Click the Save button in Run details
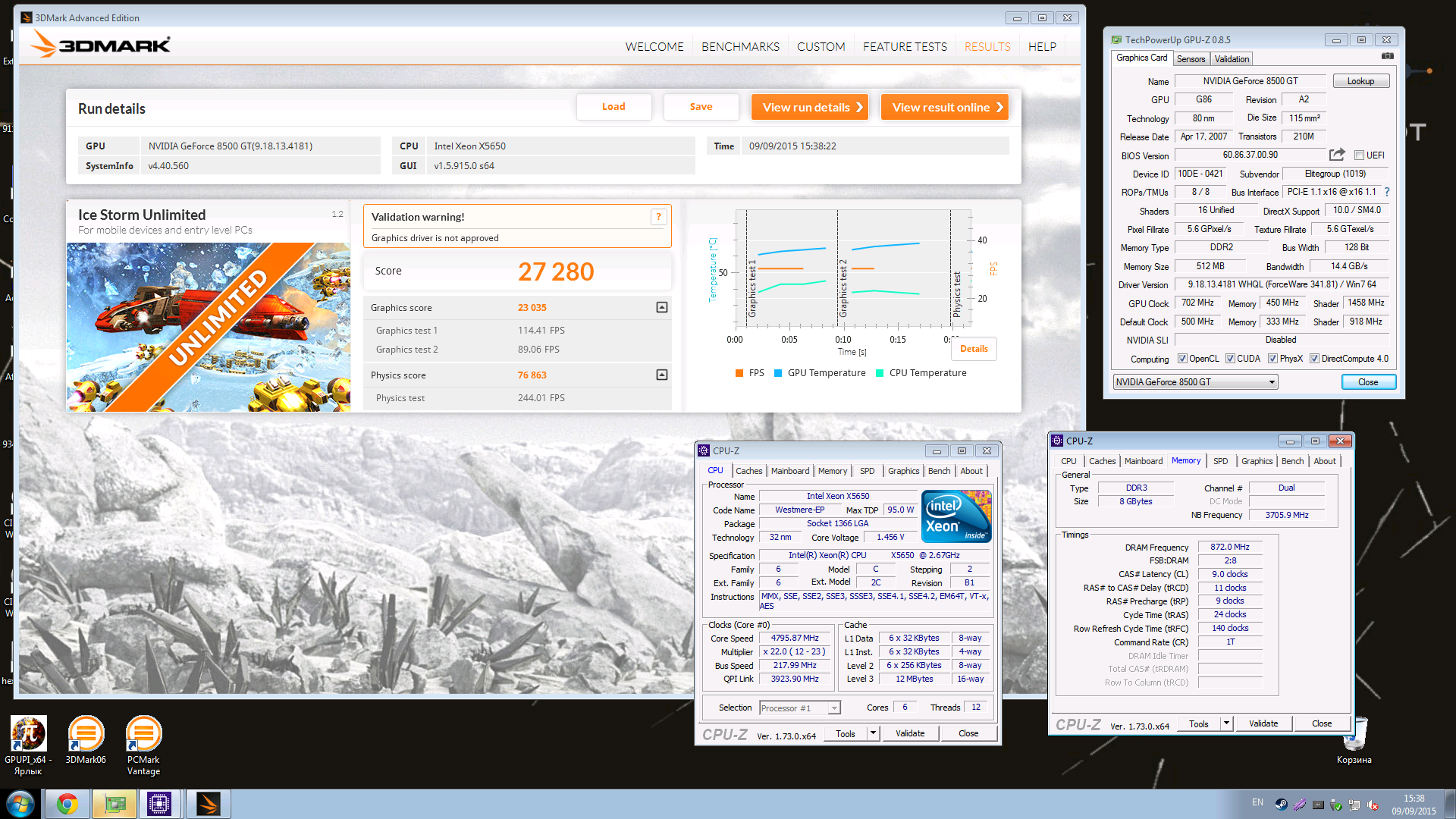The width and height of the screenshot is (1456, 819). coord(701,107)
